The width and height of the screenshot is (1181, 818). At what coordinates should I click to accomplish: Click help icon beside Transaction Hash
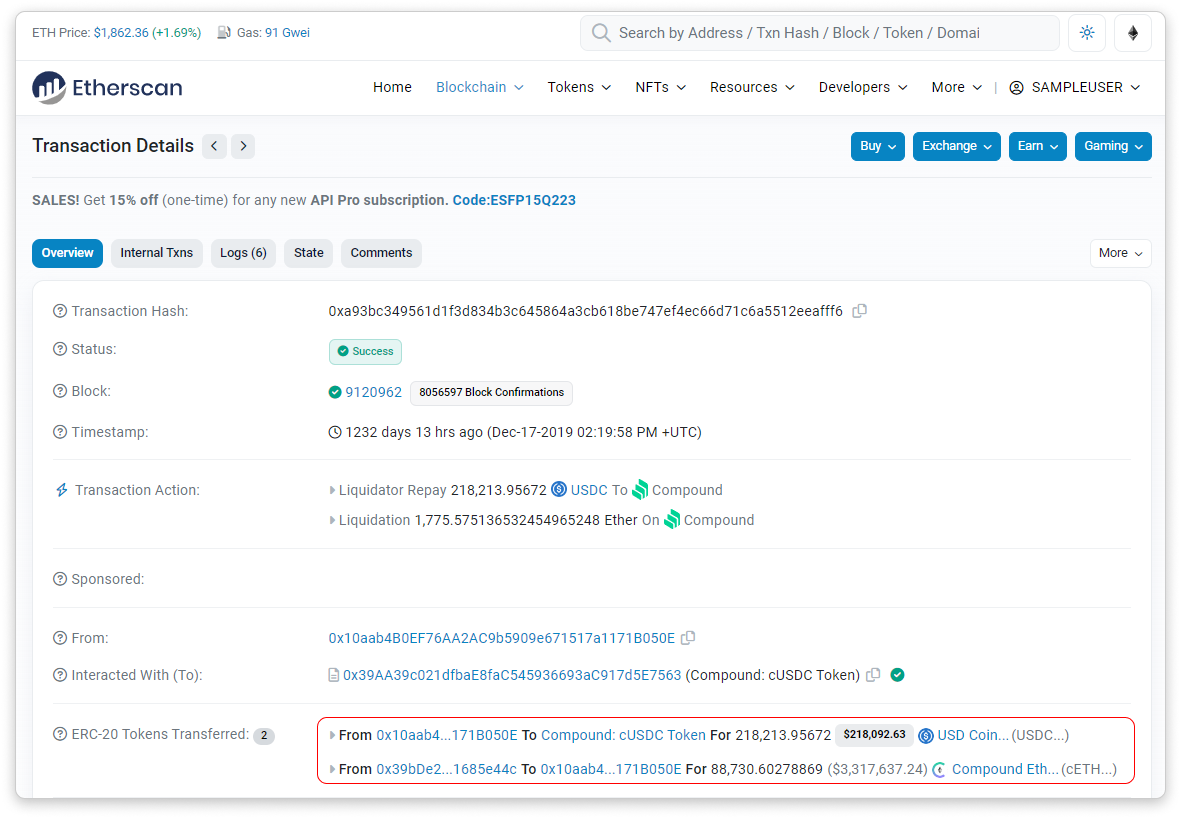pos(60,311)
